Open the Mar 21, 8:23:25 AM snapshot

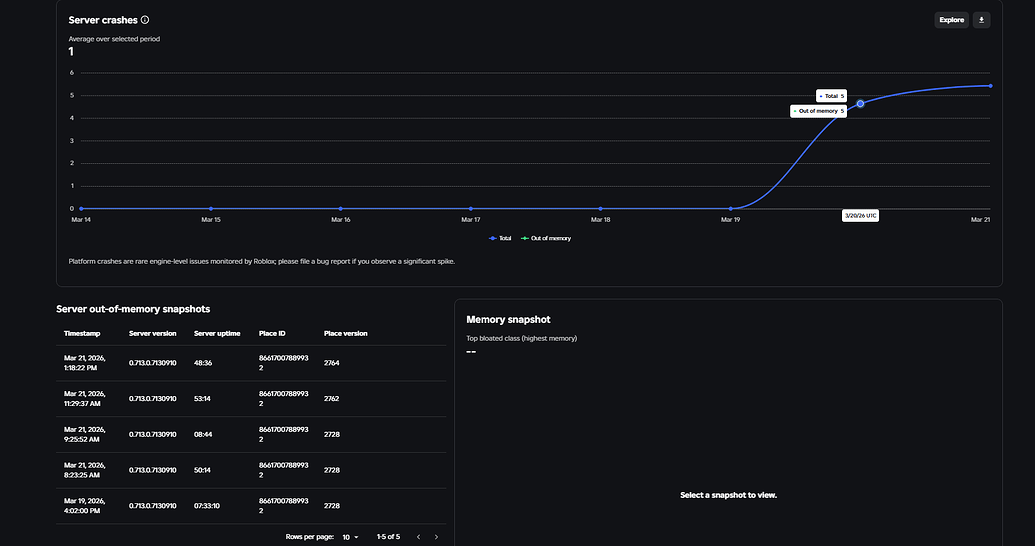[x=251, y=470]
